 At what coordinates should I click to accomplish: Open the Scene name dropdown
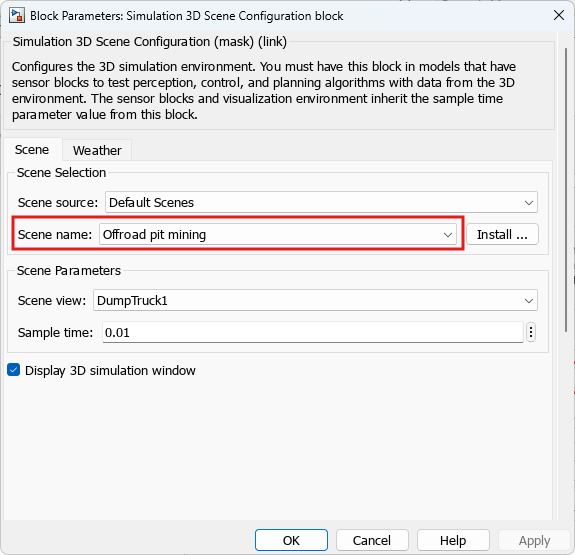pyautogui.click(x=278, y=234)
